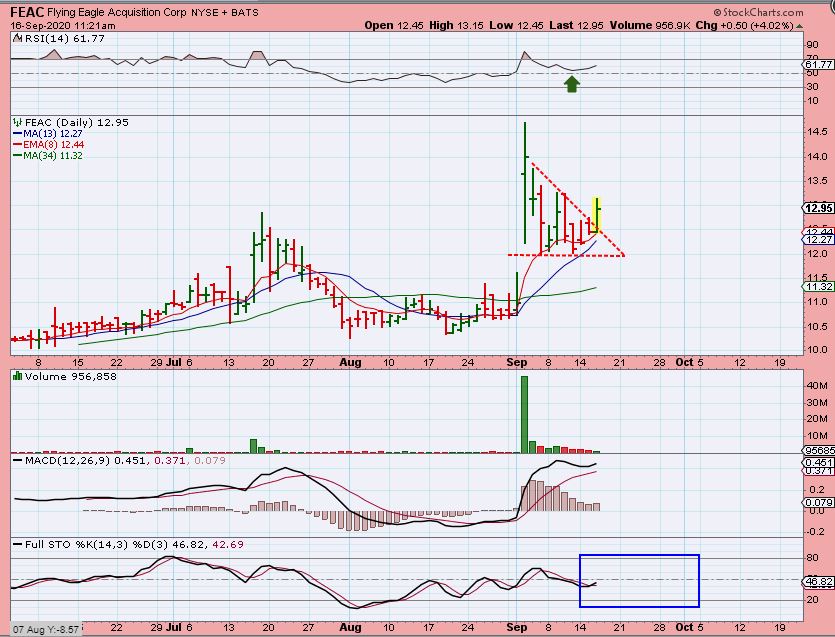
Task: Click the 61.77 RSI value tag on right axis
Action: click(818, 64)
